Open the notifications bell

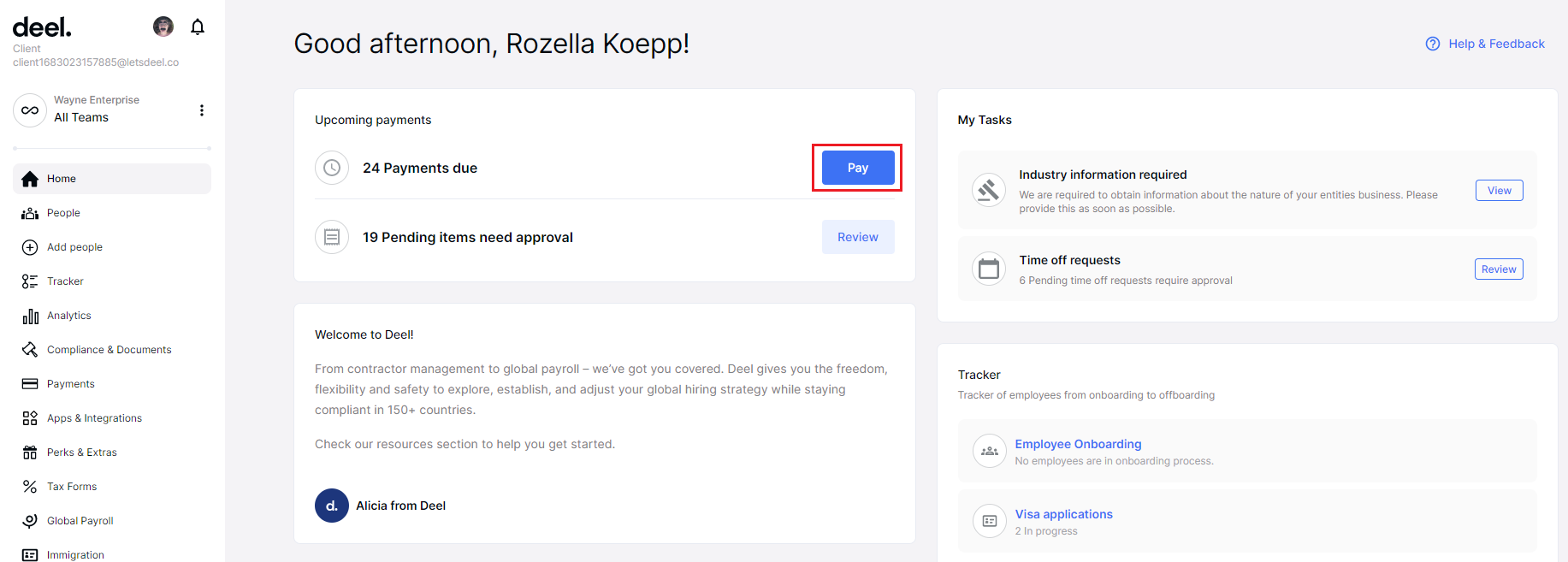[198, 27]
